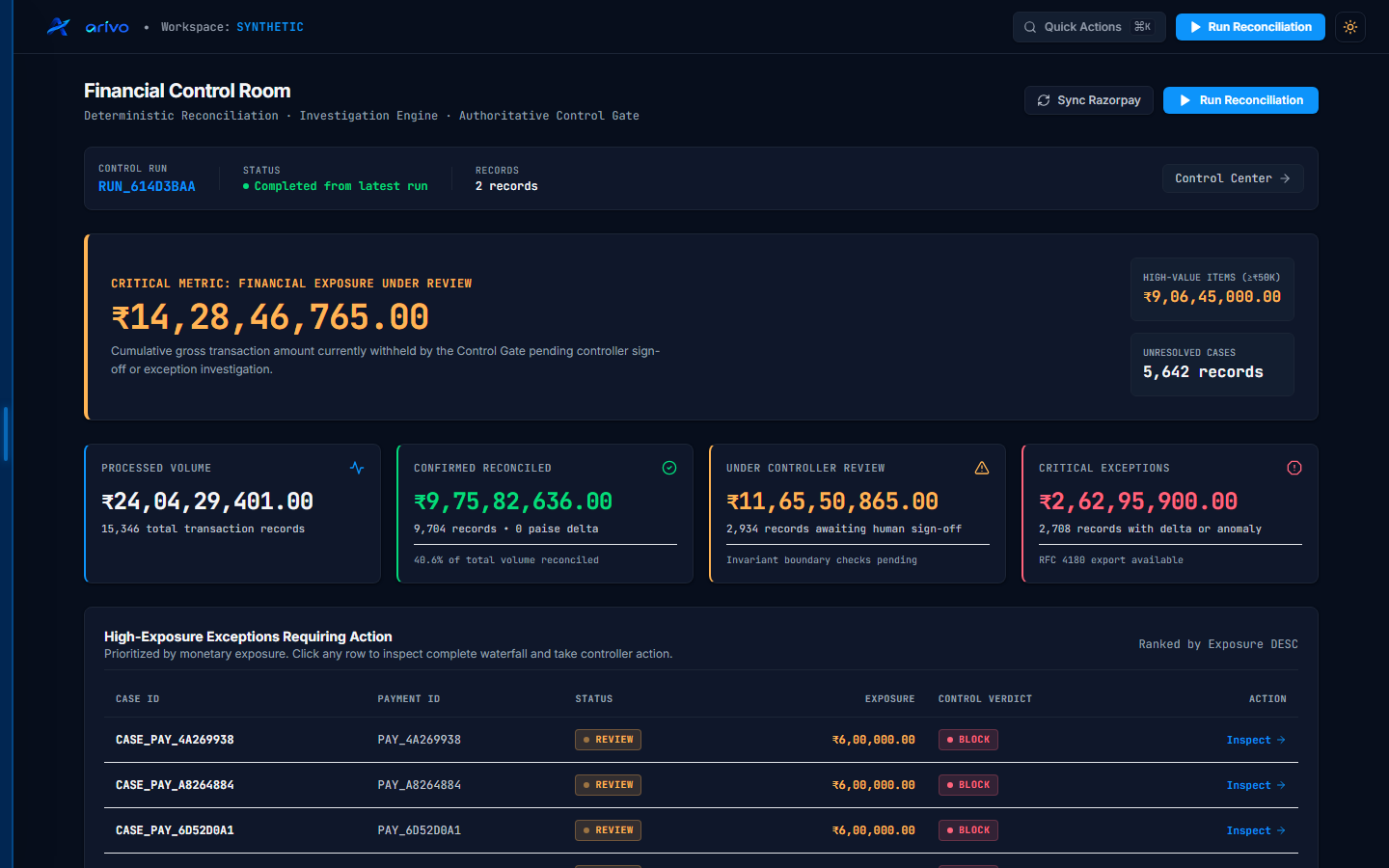This screenshot has height=868, width=1389.
Task: Click BLOCK verdict for CASE_PAY_A8264884
Action: 968,785
